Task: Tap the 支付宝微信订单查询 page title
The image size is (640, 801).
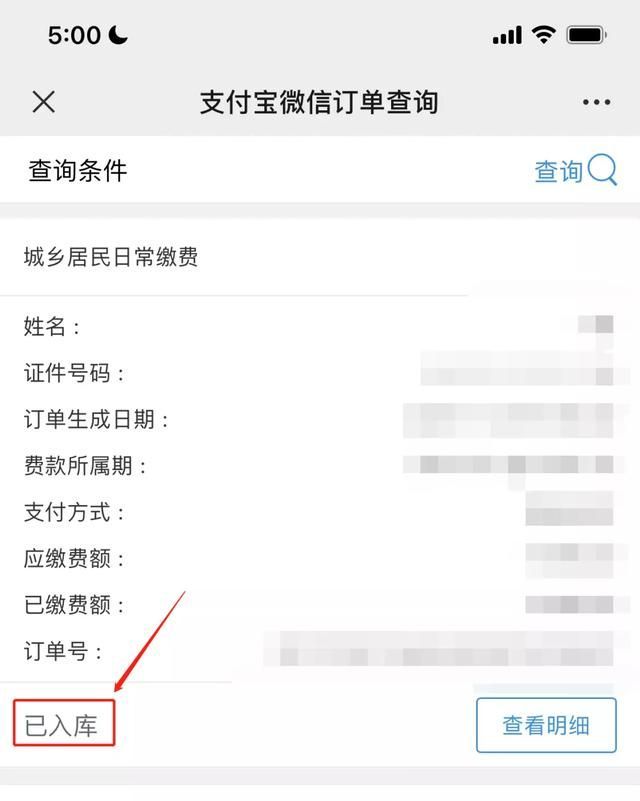Action: (319, 102)
